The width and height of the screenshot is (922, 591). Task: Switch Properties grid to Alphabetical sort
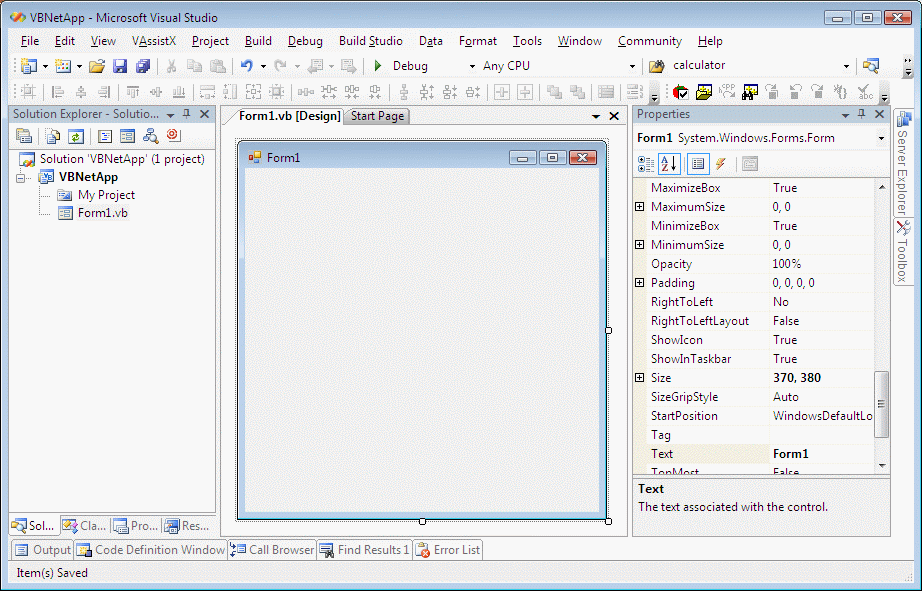669,164
